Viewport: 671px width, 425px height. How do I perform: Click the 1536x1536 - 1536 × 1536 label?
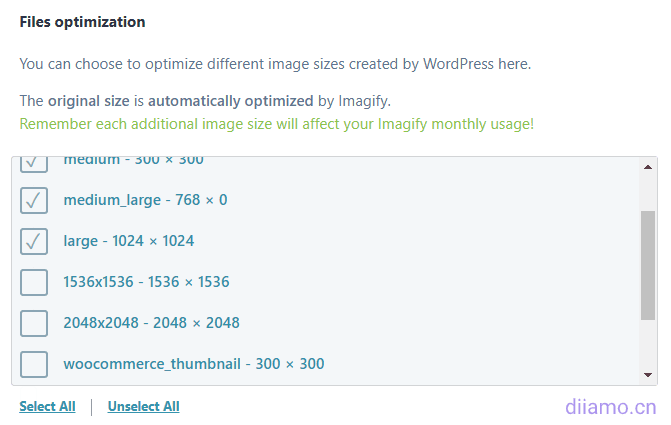coord(146,282)
